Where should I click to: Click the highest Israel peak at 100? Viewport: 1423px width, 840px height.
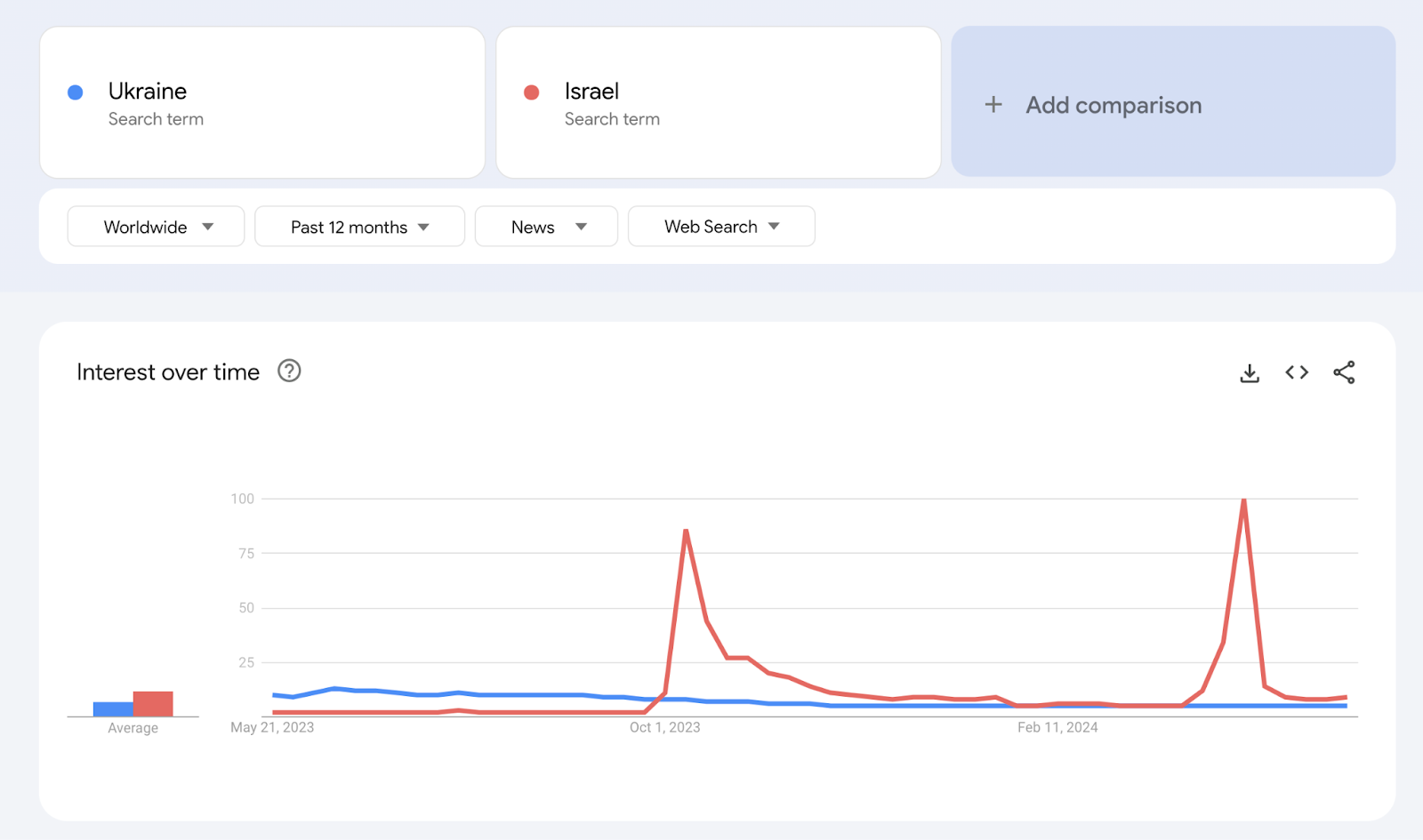click(1243, 500)
